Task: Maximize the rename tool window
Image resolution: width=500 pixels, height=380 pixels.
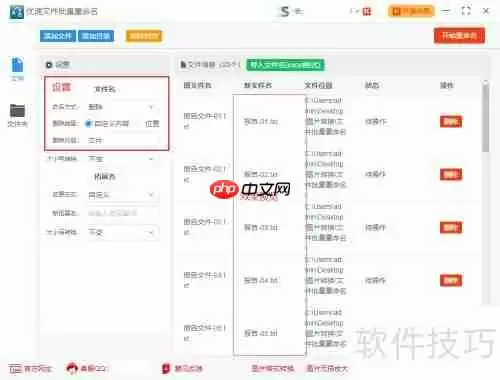Action: (x=466, y=11)
